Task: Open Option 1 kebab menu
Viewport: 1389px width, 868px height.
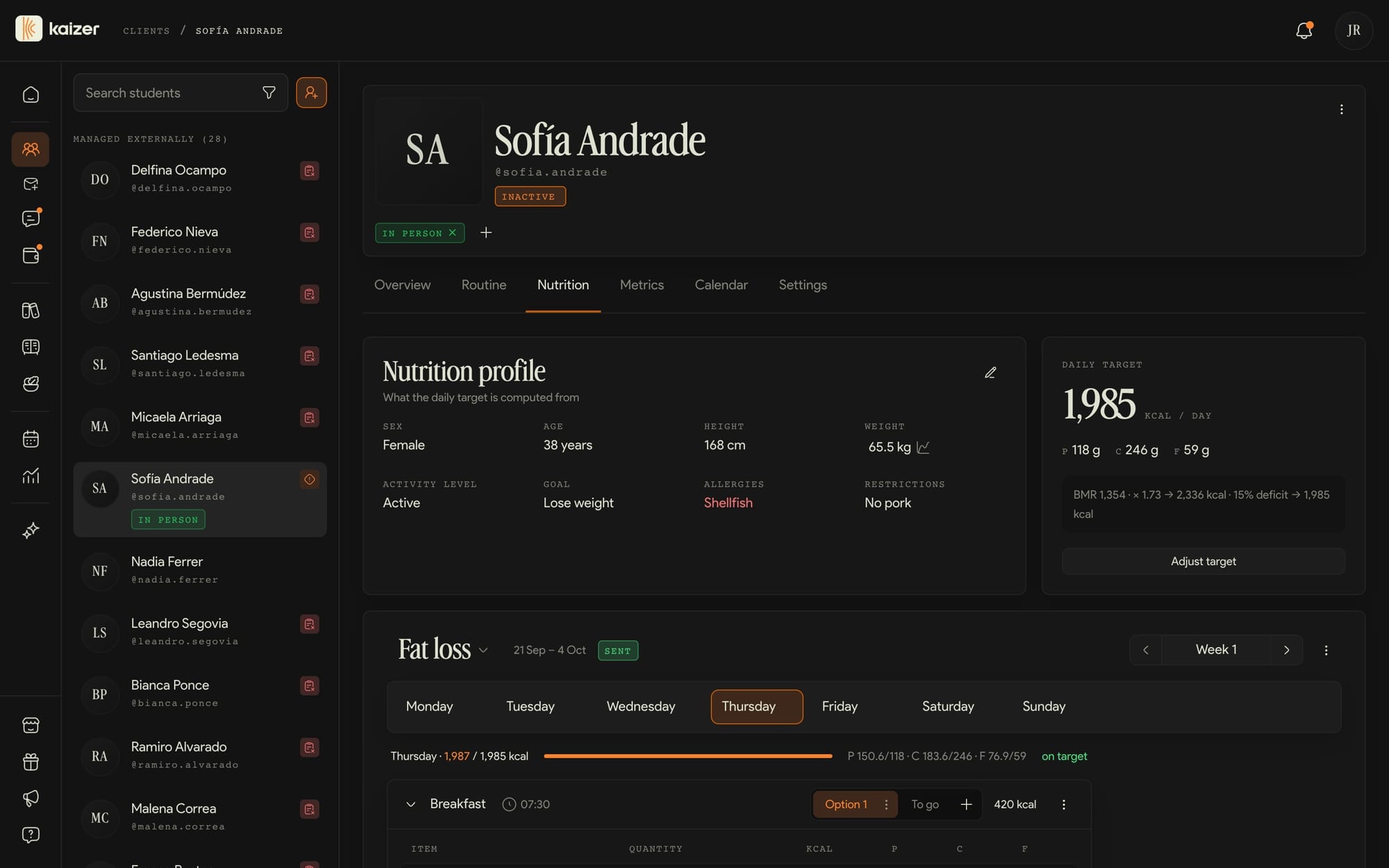Action: click(x=885, y=804)
